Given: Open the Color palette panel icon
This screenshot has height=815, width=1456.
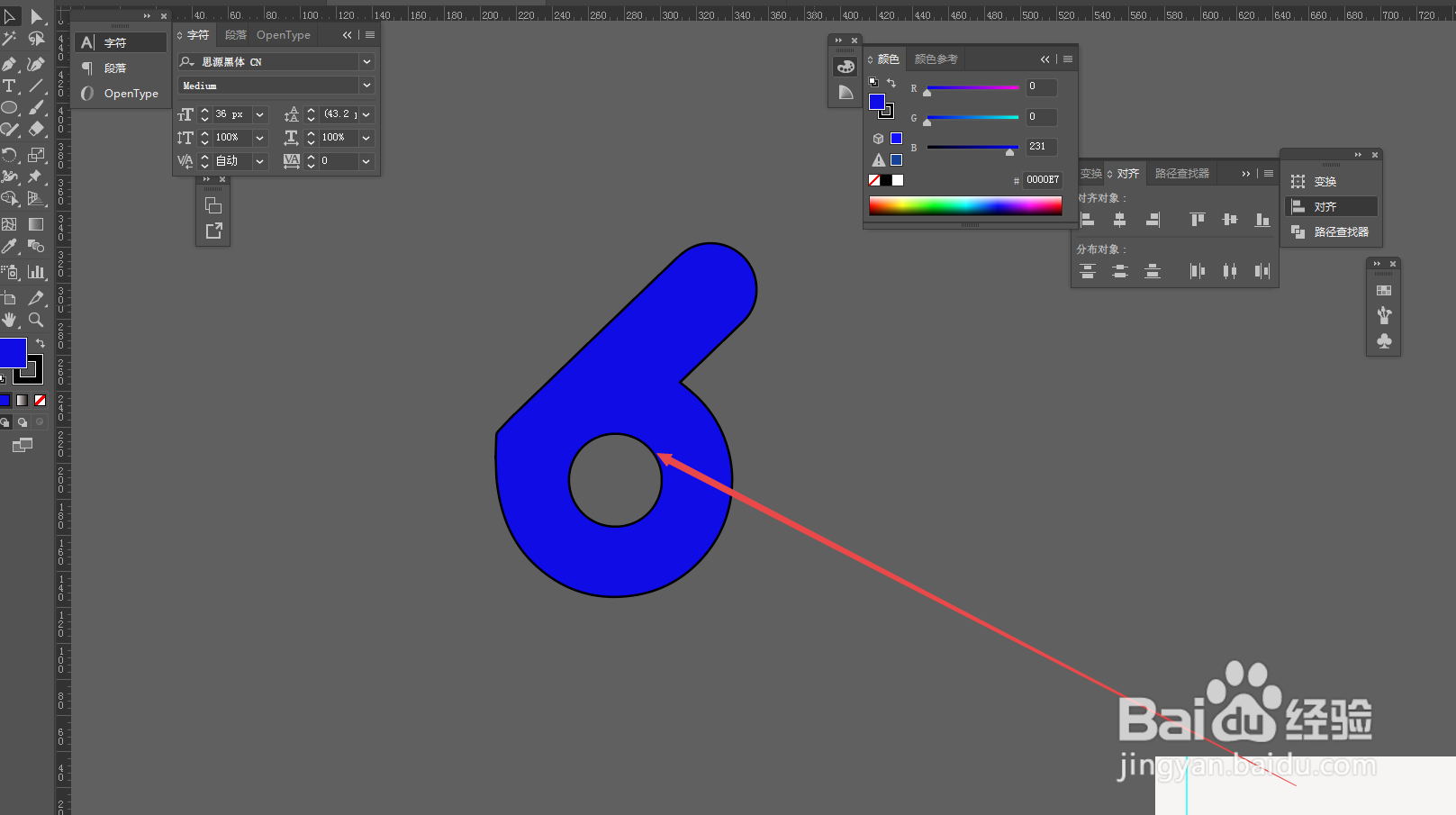Looking at the screenshot, I should click(846, 67).
